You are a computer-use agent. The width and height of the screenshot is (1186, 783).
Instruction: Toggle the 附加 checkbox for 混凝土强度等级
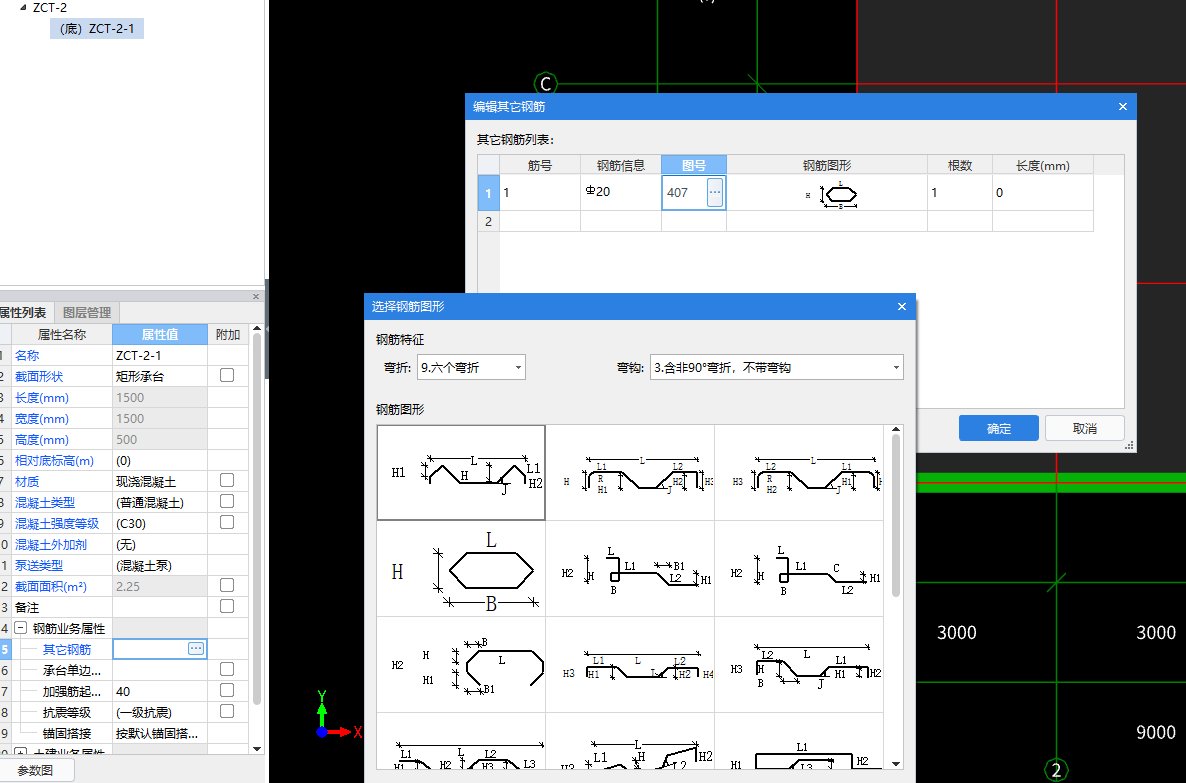tap(227, 523)
